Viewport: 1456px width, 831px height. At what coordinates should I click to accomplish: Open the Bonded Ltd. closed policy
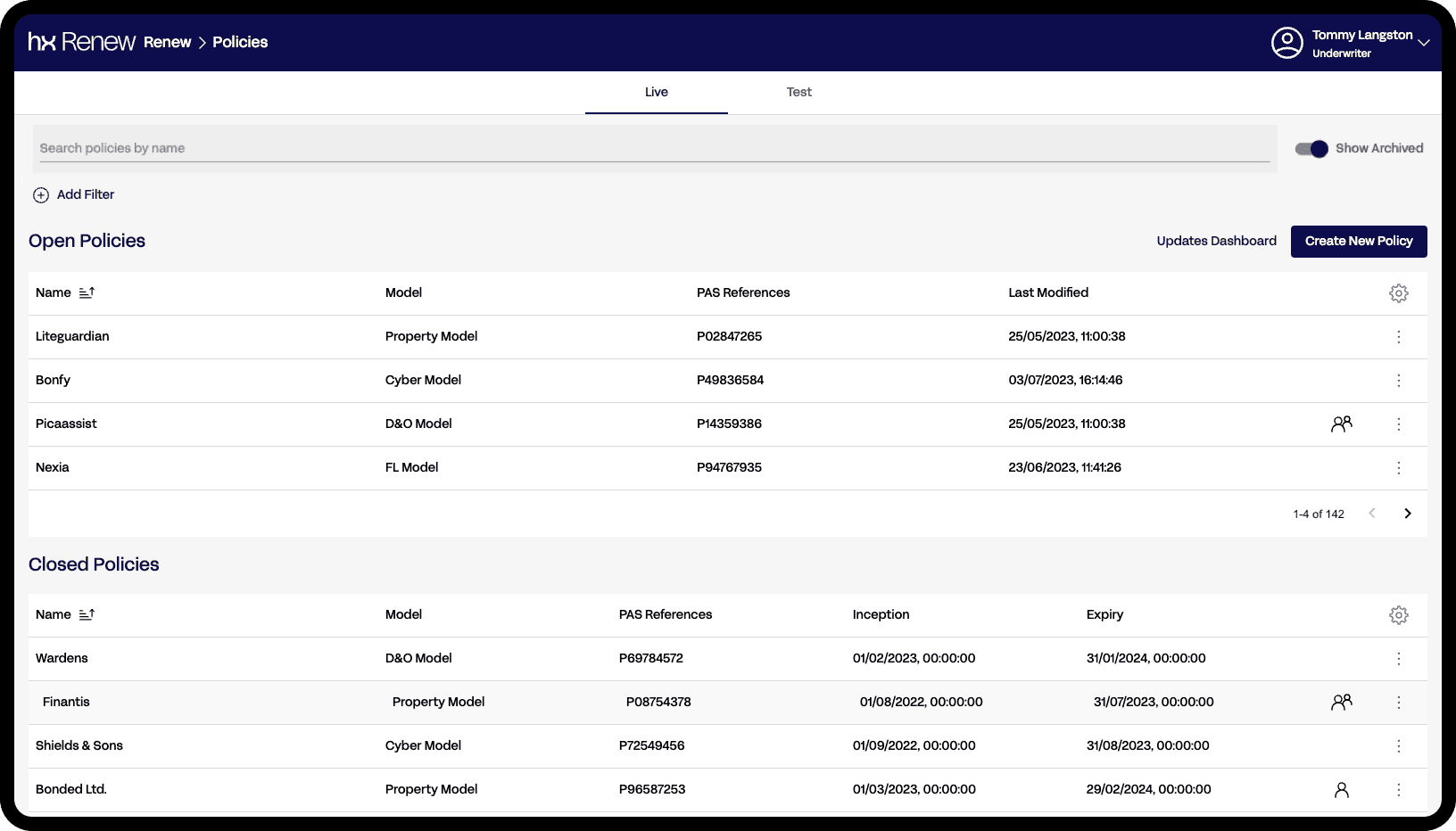[x=70, y=789]
